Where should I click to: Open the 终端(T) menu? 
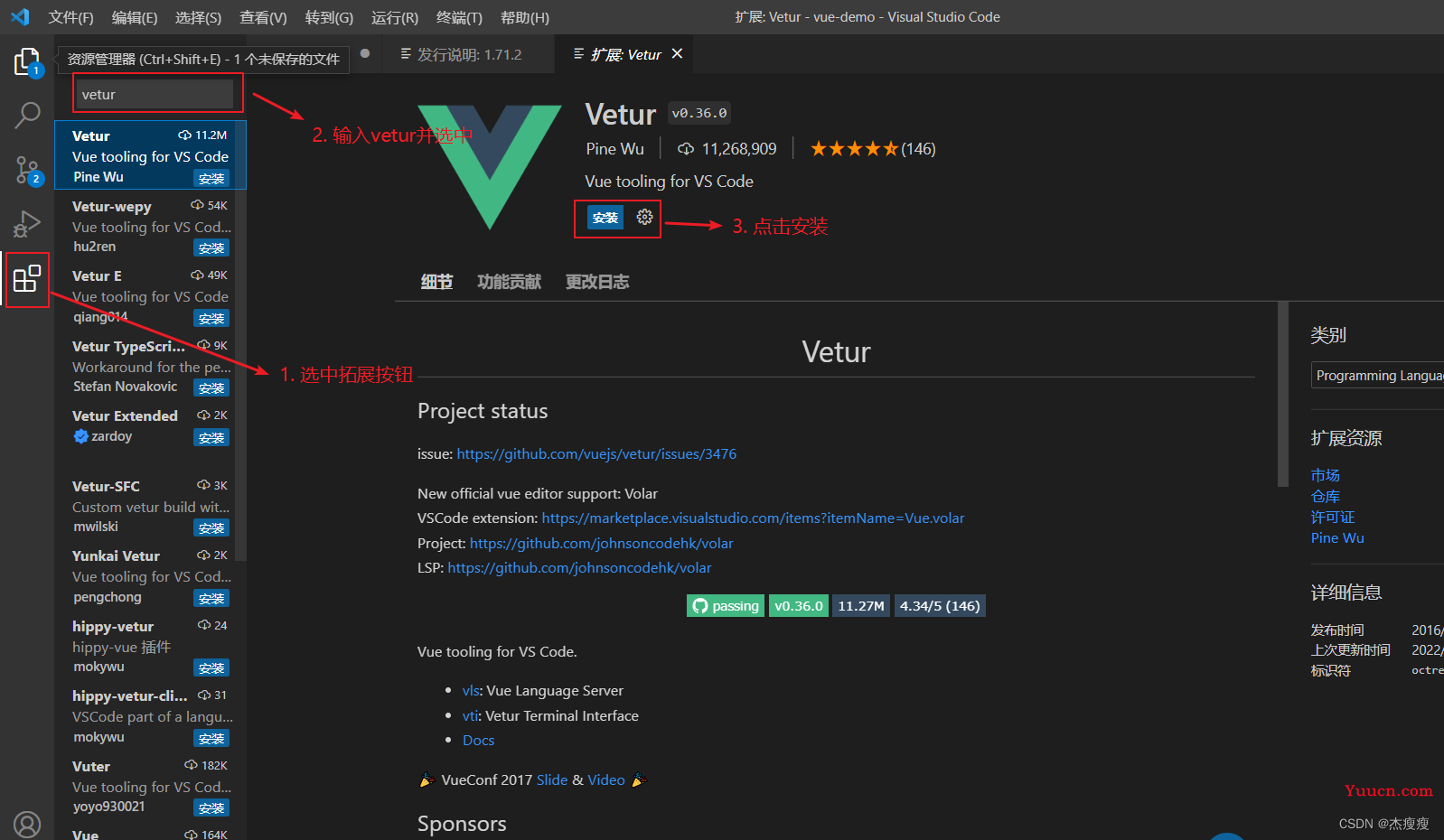pos(459,17)
